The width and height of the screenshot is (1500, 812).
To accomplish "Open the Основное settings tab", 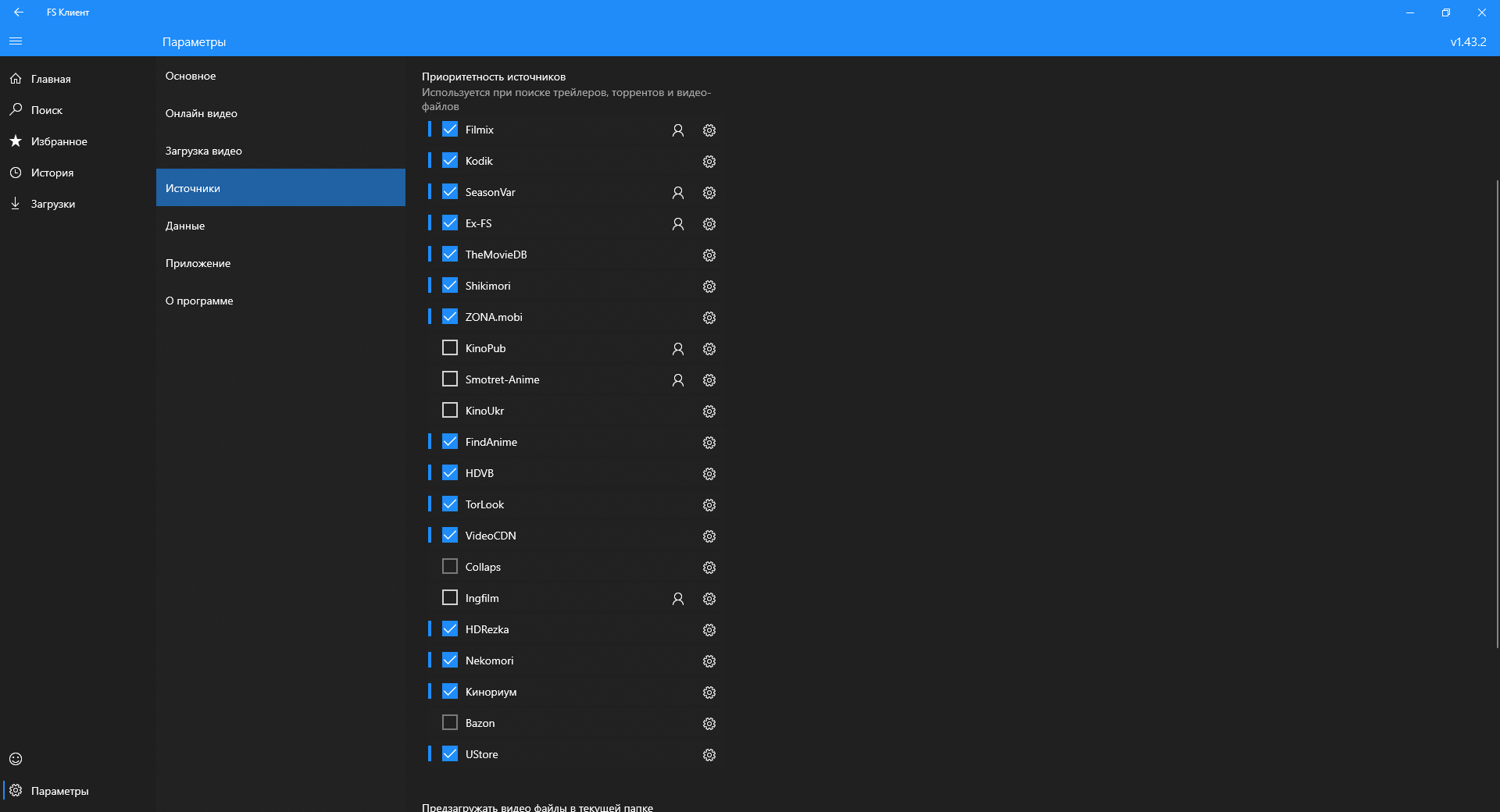I will tap(280, 76).
